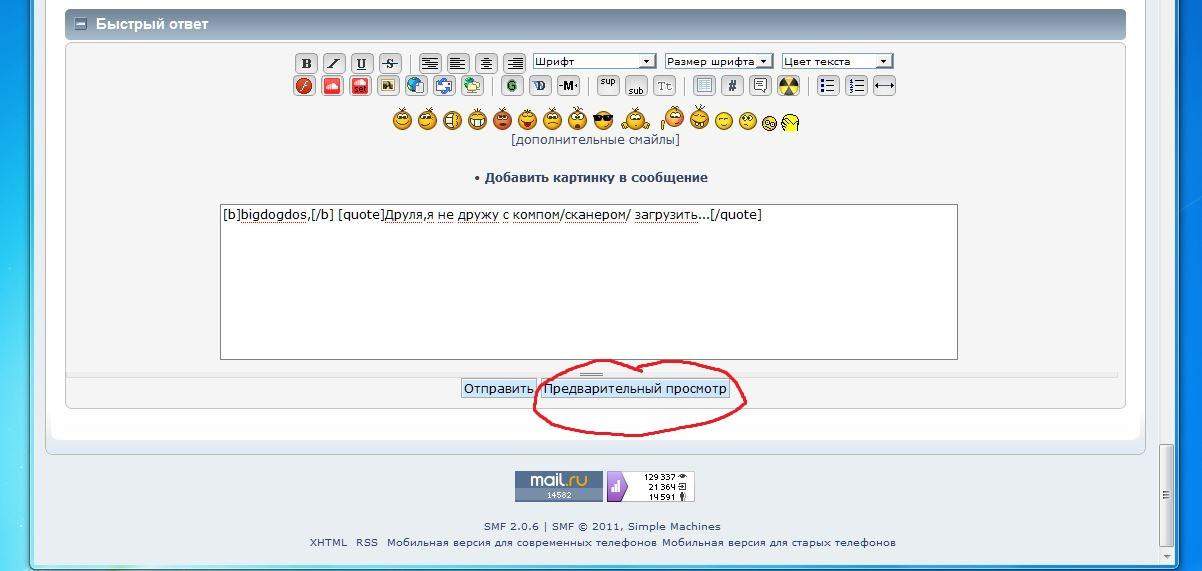Open the purple statistics counter badge
Screen dimensions: 1202x571
[650, 486]
